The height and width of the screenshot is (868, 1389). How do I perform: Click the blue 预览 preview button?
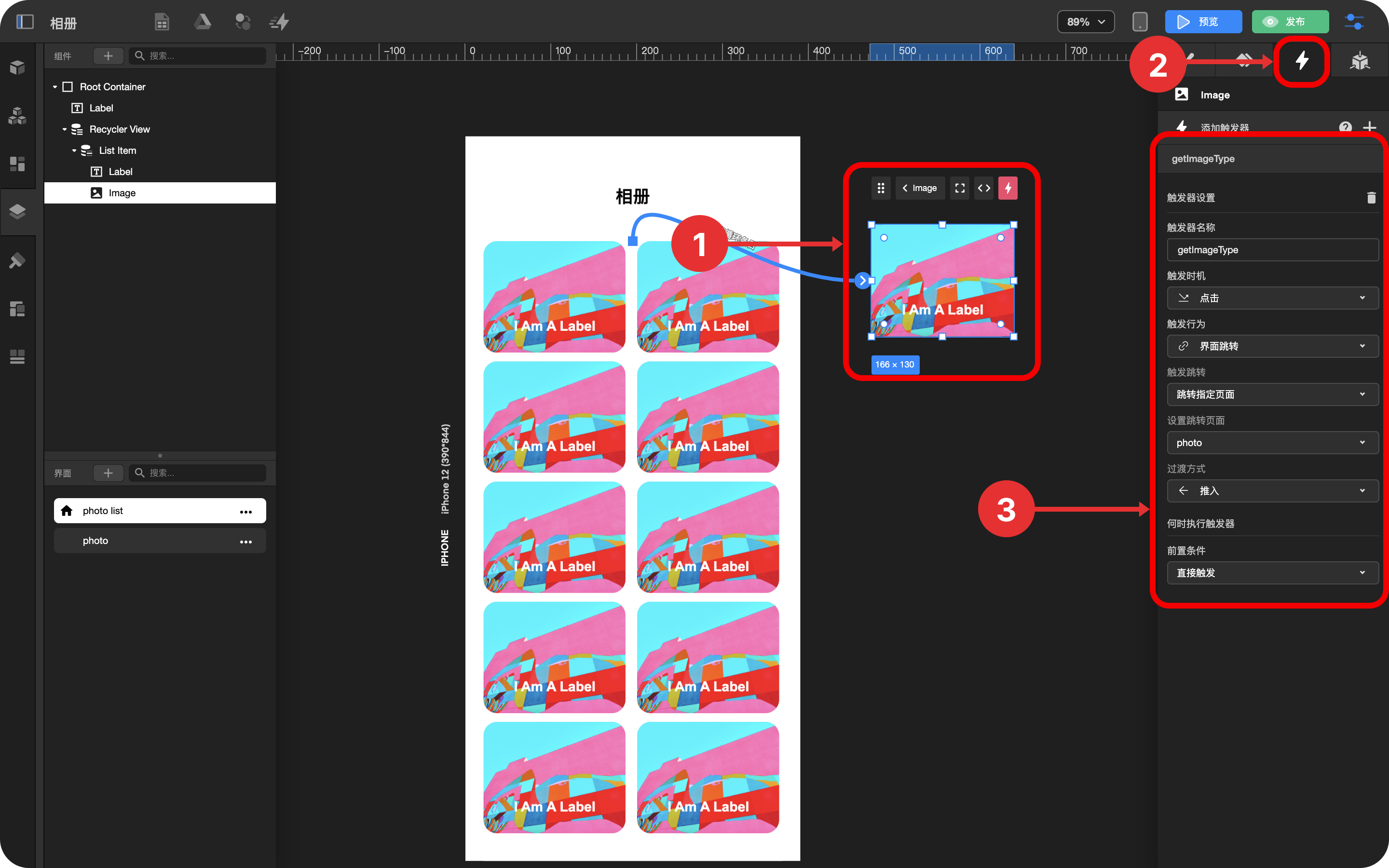click(x=1203, y=22)
